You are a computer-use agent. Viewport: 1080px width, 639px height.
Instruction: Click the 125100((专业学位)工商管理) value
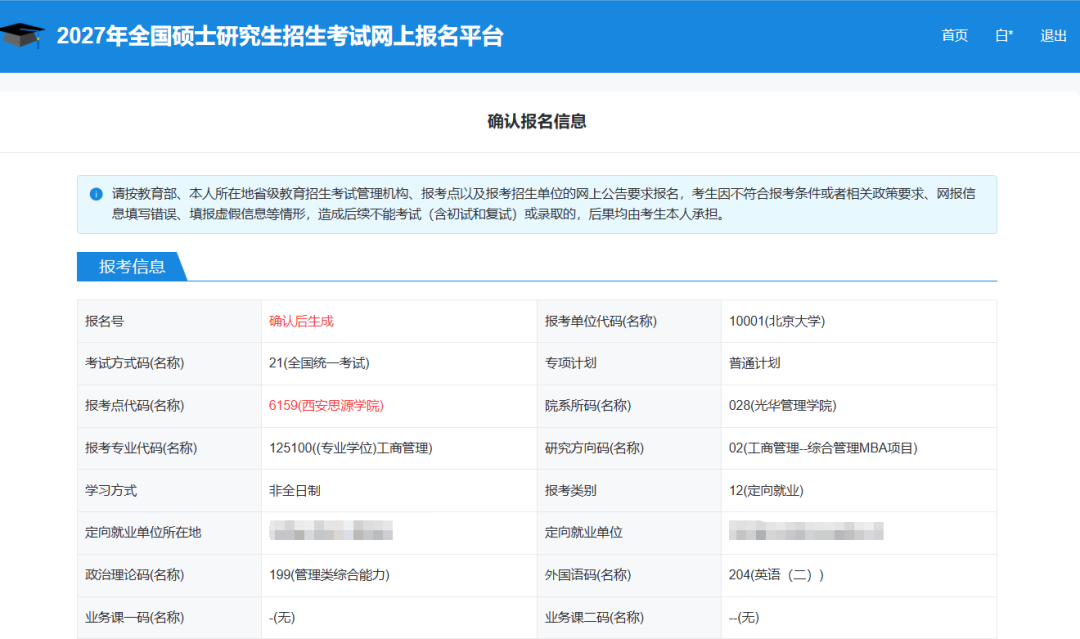click(351, 448)
